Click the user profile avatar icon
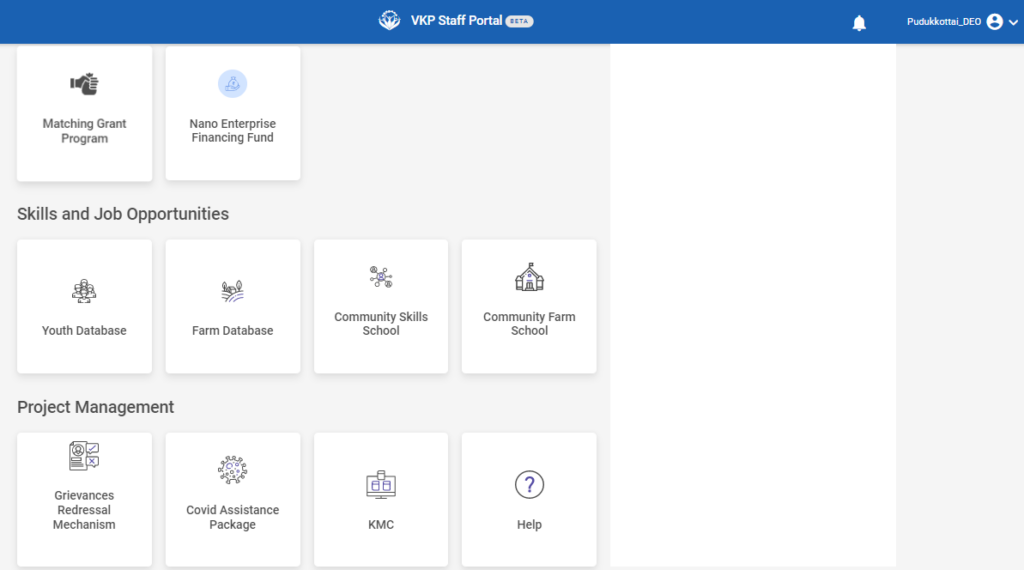 point(994,22)
